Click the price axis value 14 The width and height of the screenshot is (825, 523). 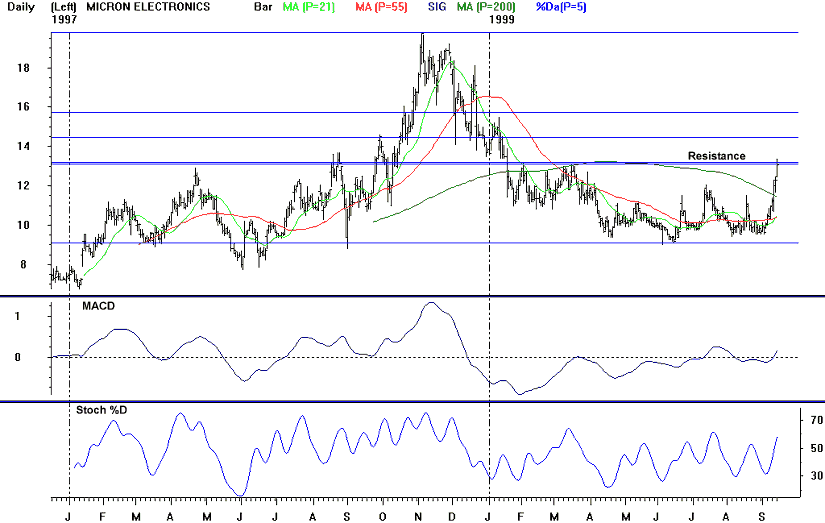click(23, 146)
